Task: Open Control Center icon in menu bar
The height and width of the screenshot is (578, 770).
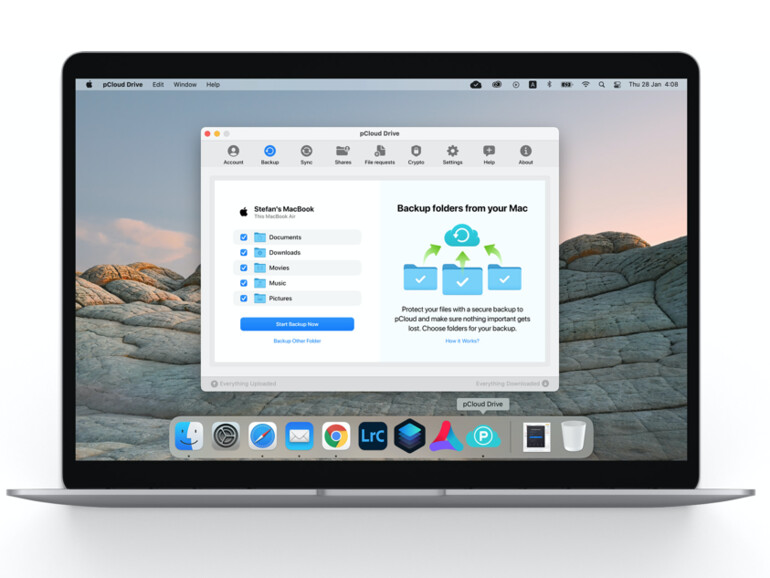Action: (617, 84)
